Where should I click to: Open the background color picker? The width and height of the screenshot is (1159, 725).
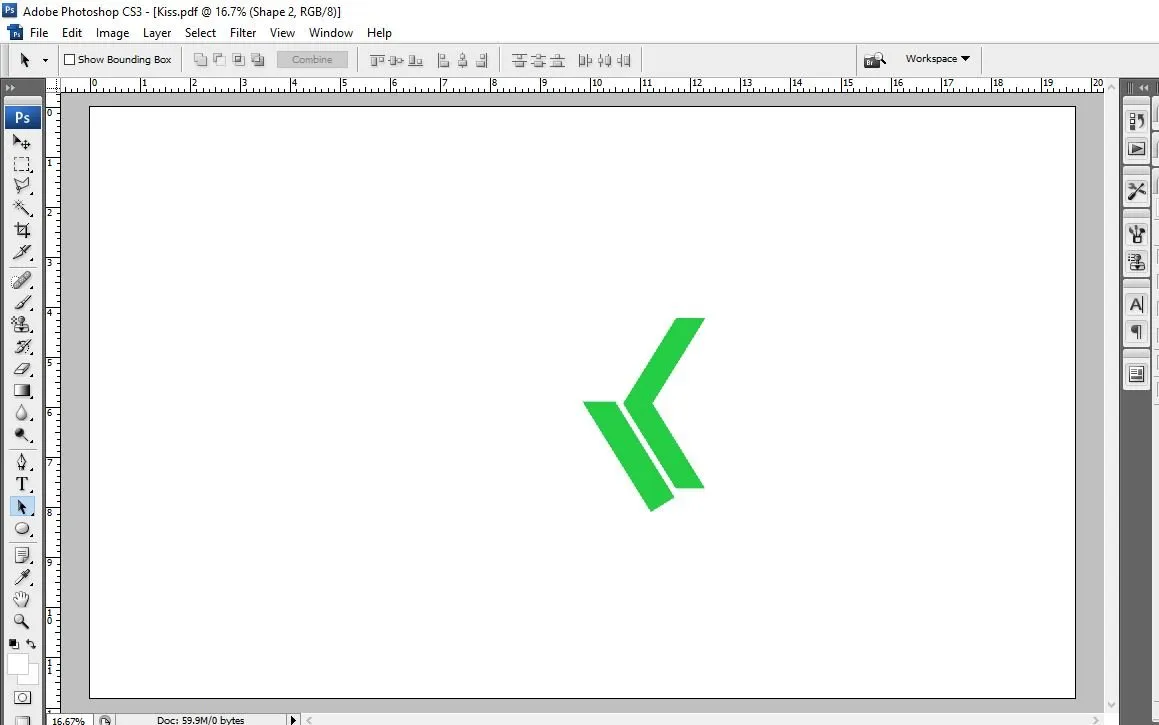click(x=32, y=676)
